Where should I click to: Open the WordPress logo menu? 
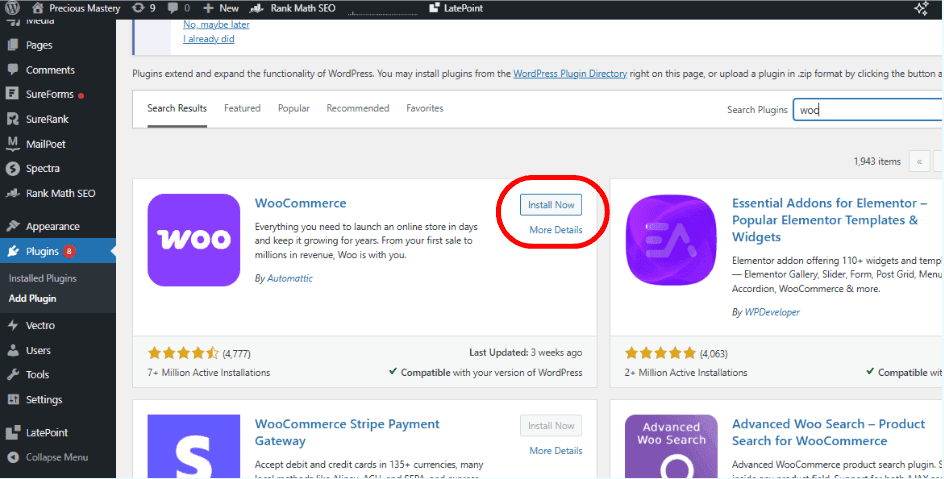(x=12, y=8)
